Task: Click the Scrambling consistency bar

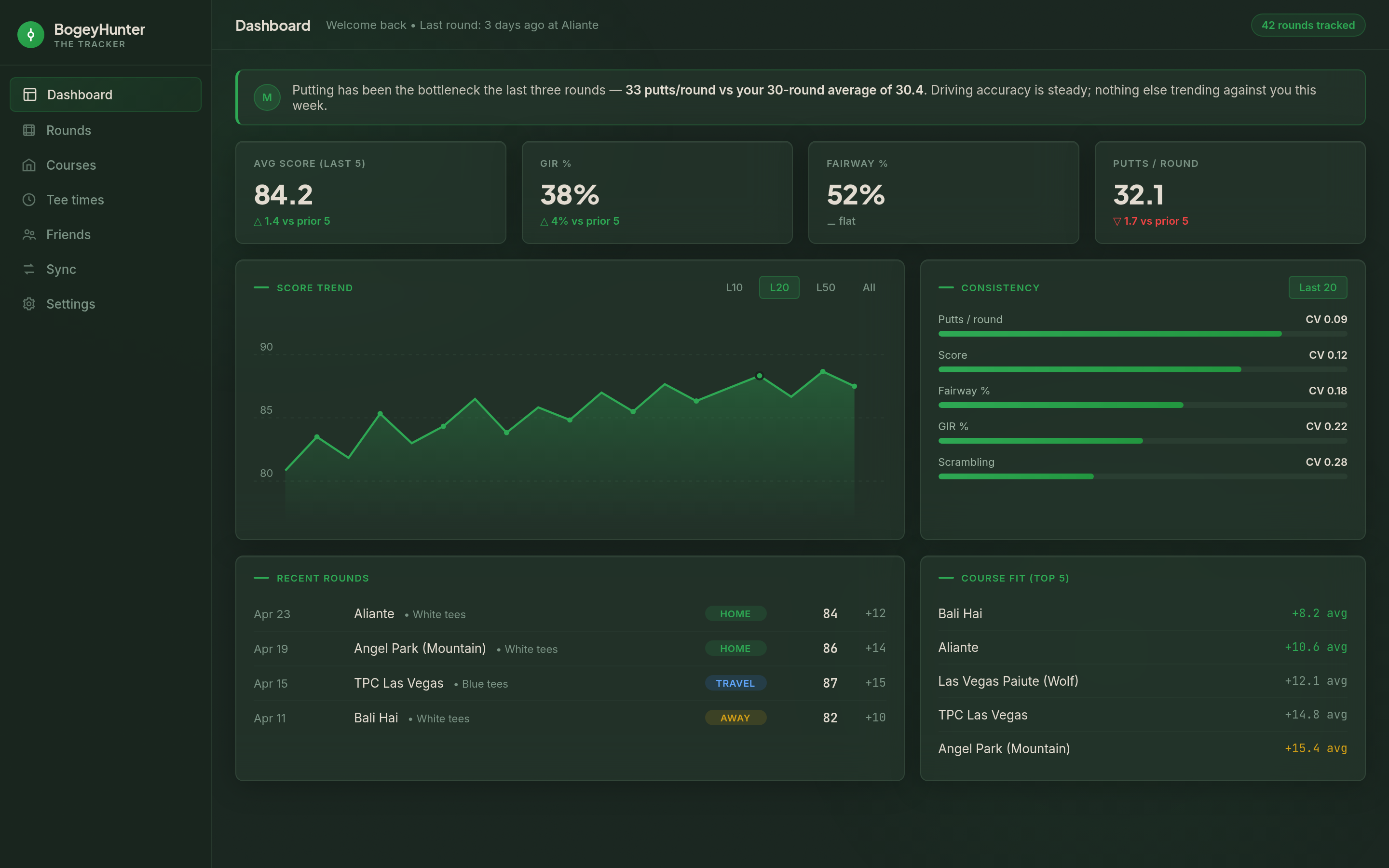Action: click(x=1142, y=476)
